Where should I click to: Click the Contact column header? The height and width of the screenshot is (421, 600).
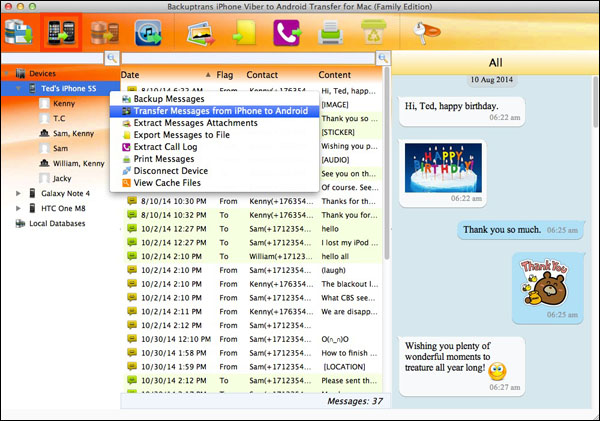click(x=262, y=75)
